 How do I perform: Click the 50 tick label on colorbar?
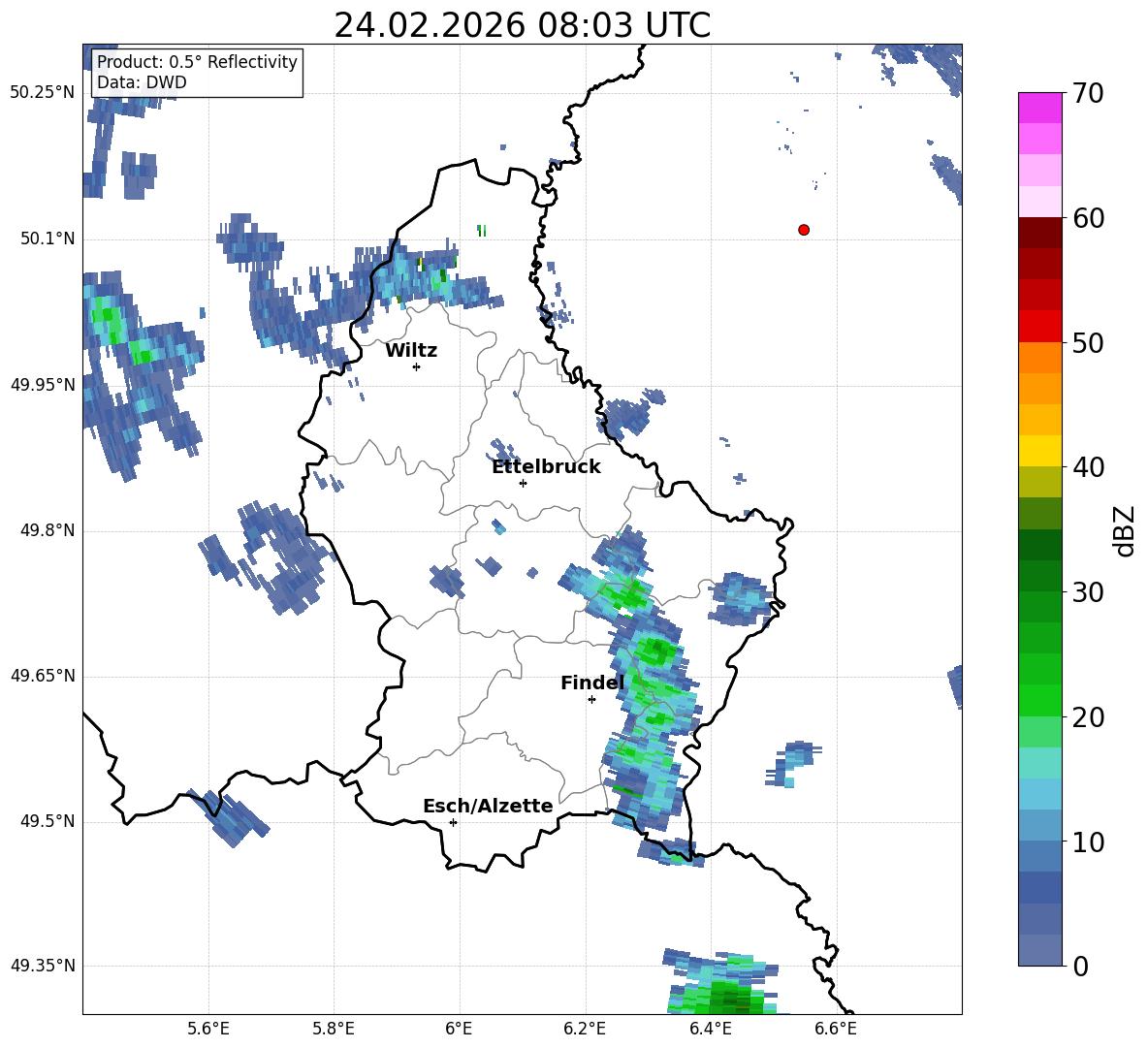click(1087, 343)
